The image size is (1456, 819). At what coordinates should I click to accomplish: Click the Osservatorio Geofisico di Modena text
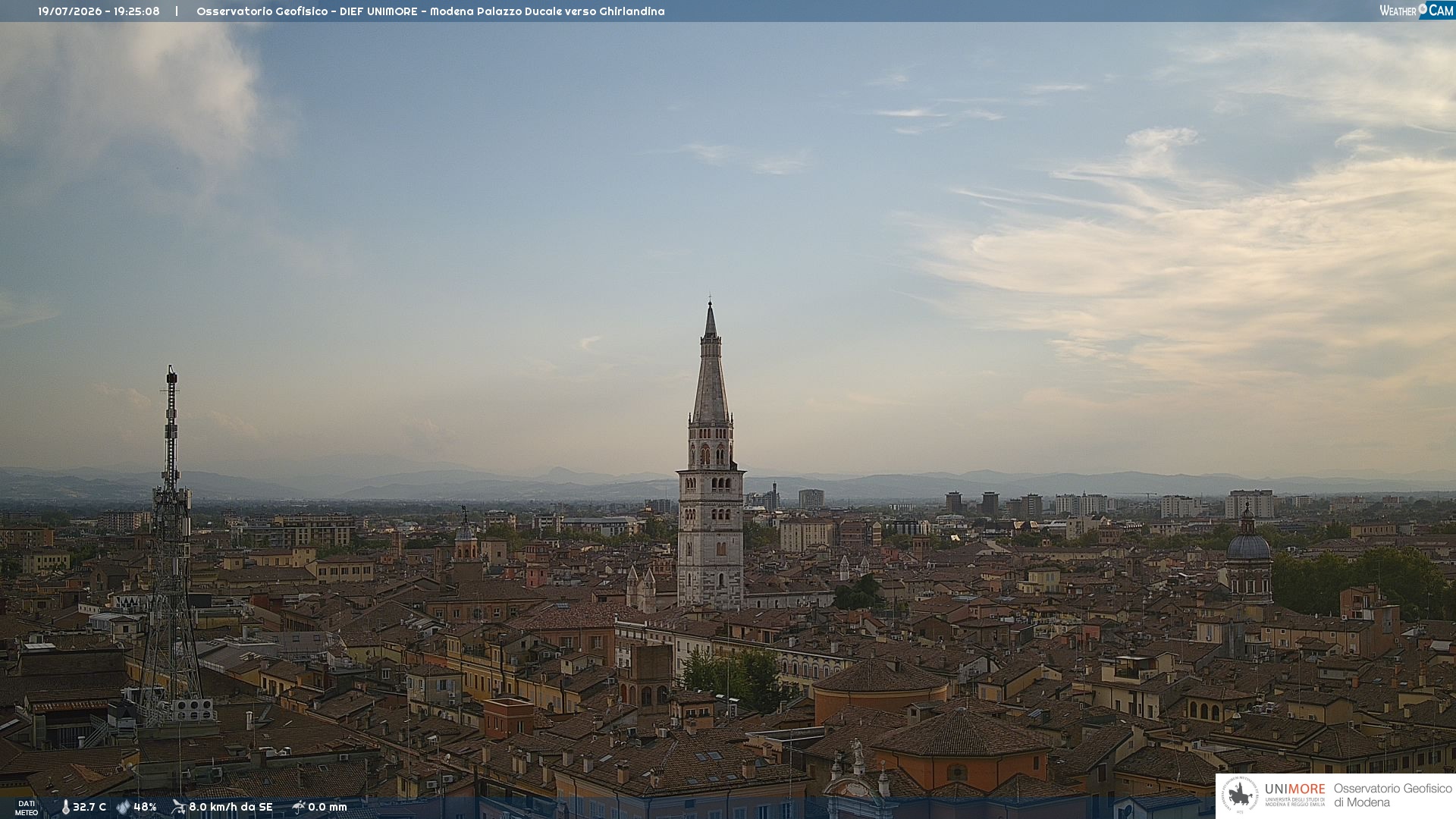(x=1392, y=795)
